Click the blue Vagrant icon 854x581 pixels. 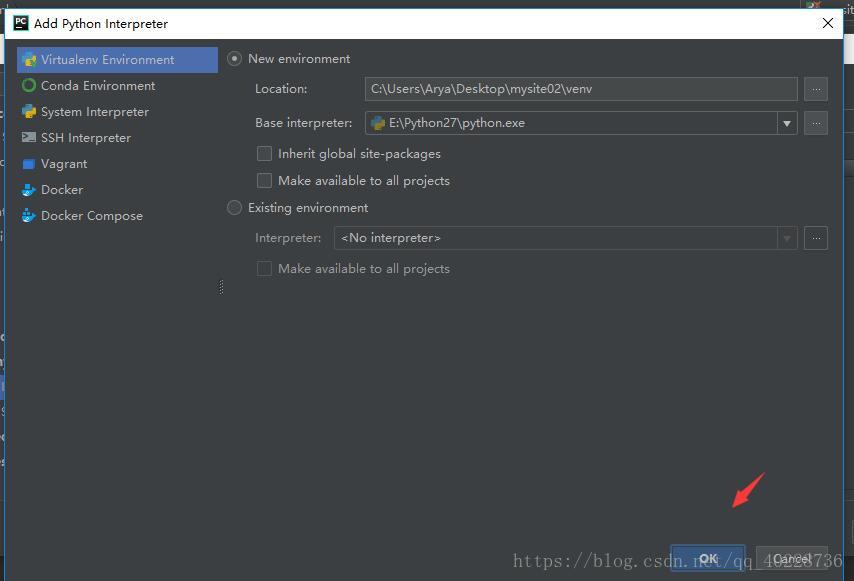29,164
